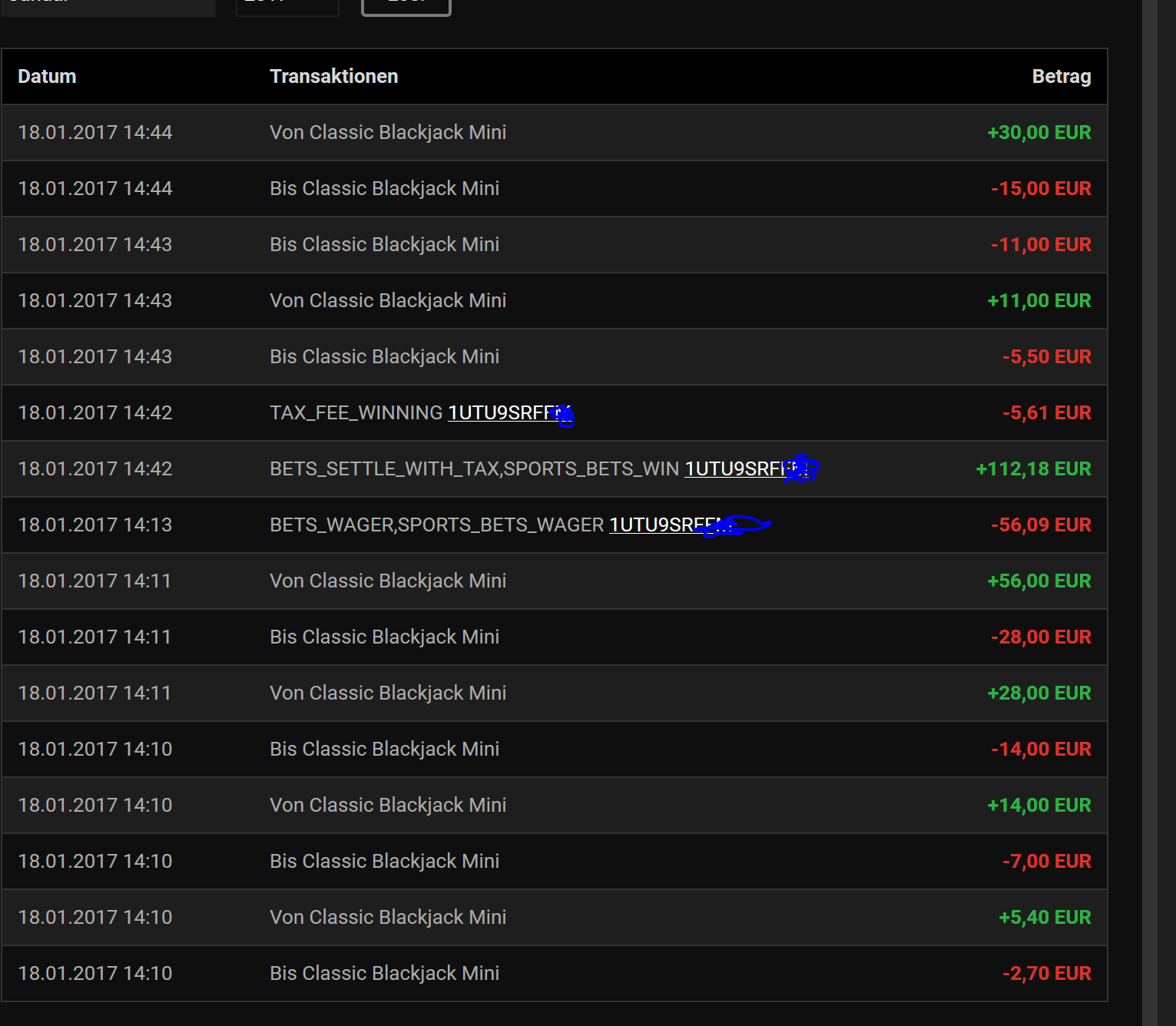Select the -7,00 EUR amount
The image size is (1176, 1026).
(1047, 861)
